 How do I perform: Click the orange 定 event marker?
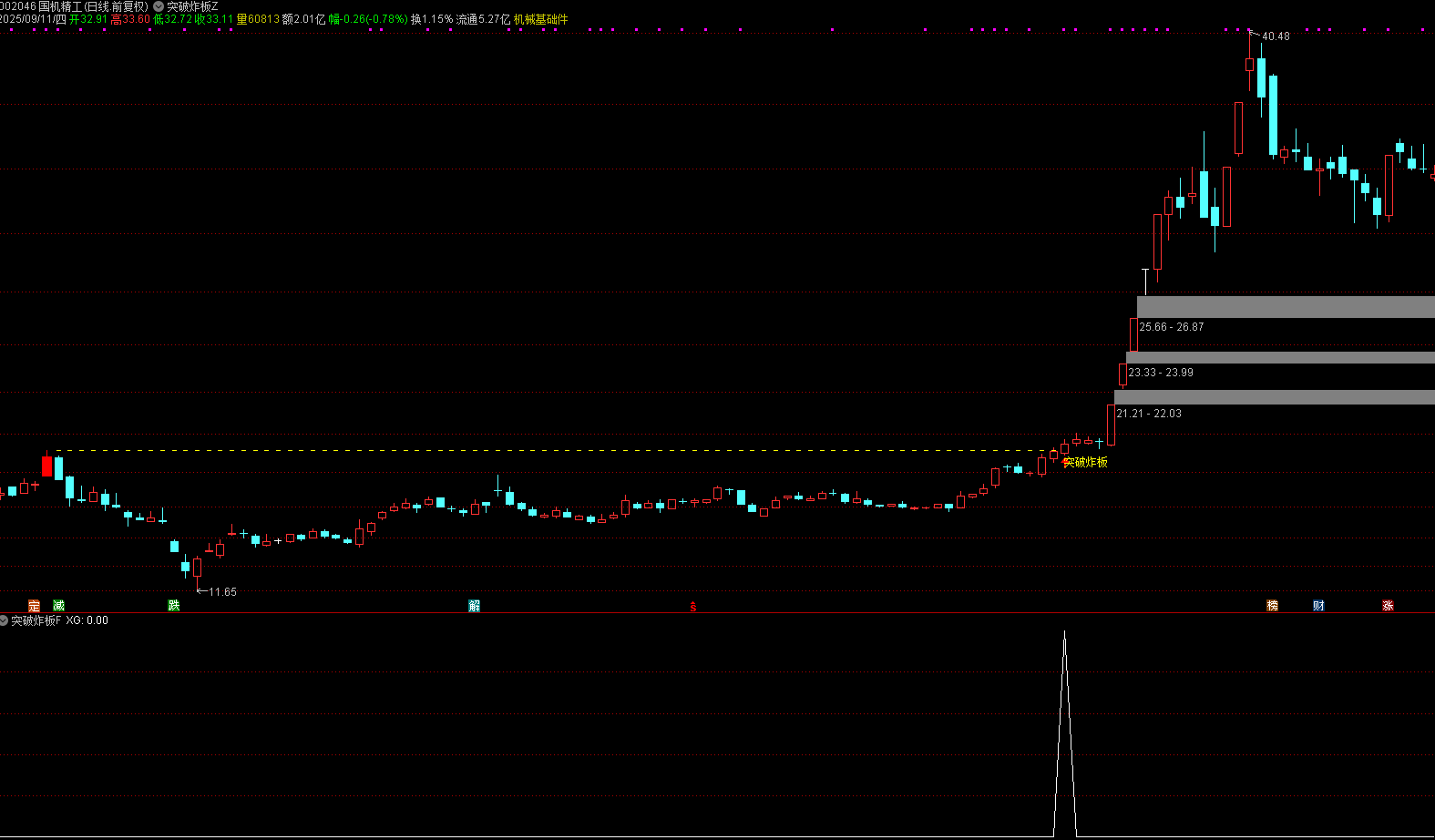click(34, 606)
